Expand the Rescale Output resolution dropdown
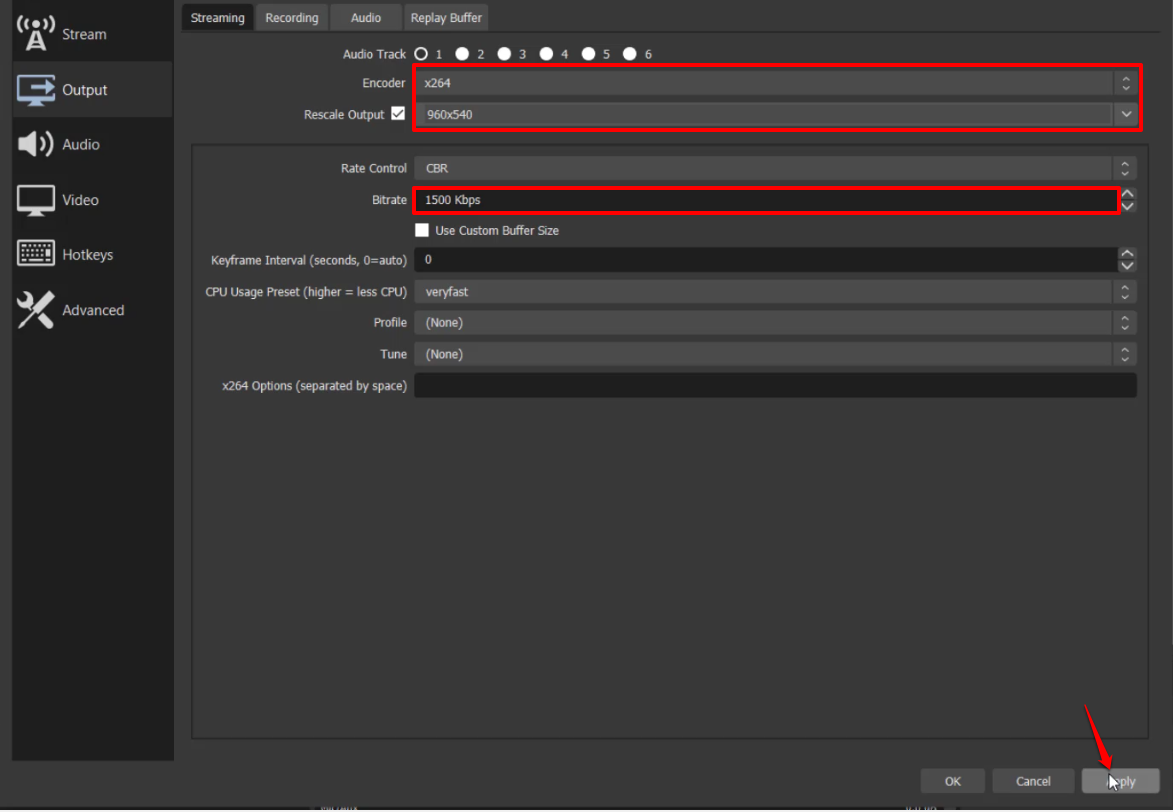The width and height of the screenshot is (1173, 812). (1126, 114)
